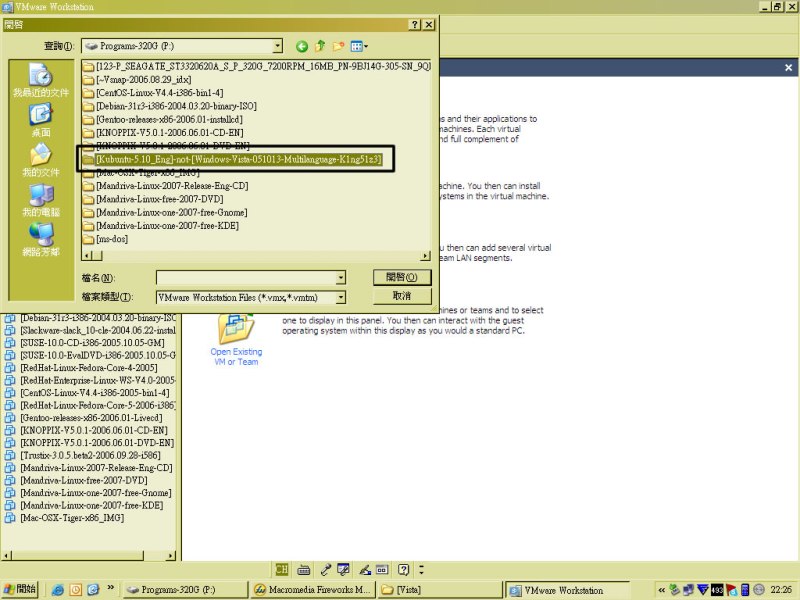This screenshot has width=800, height=600.
Task: Go up one folder level in Open dialog
Action: click(x=320, y=46)
